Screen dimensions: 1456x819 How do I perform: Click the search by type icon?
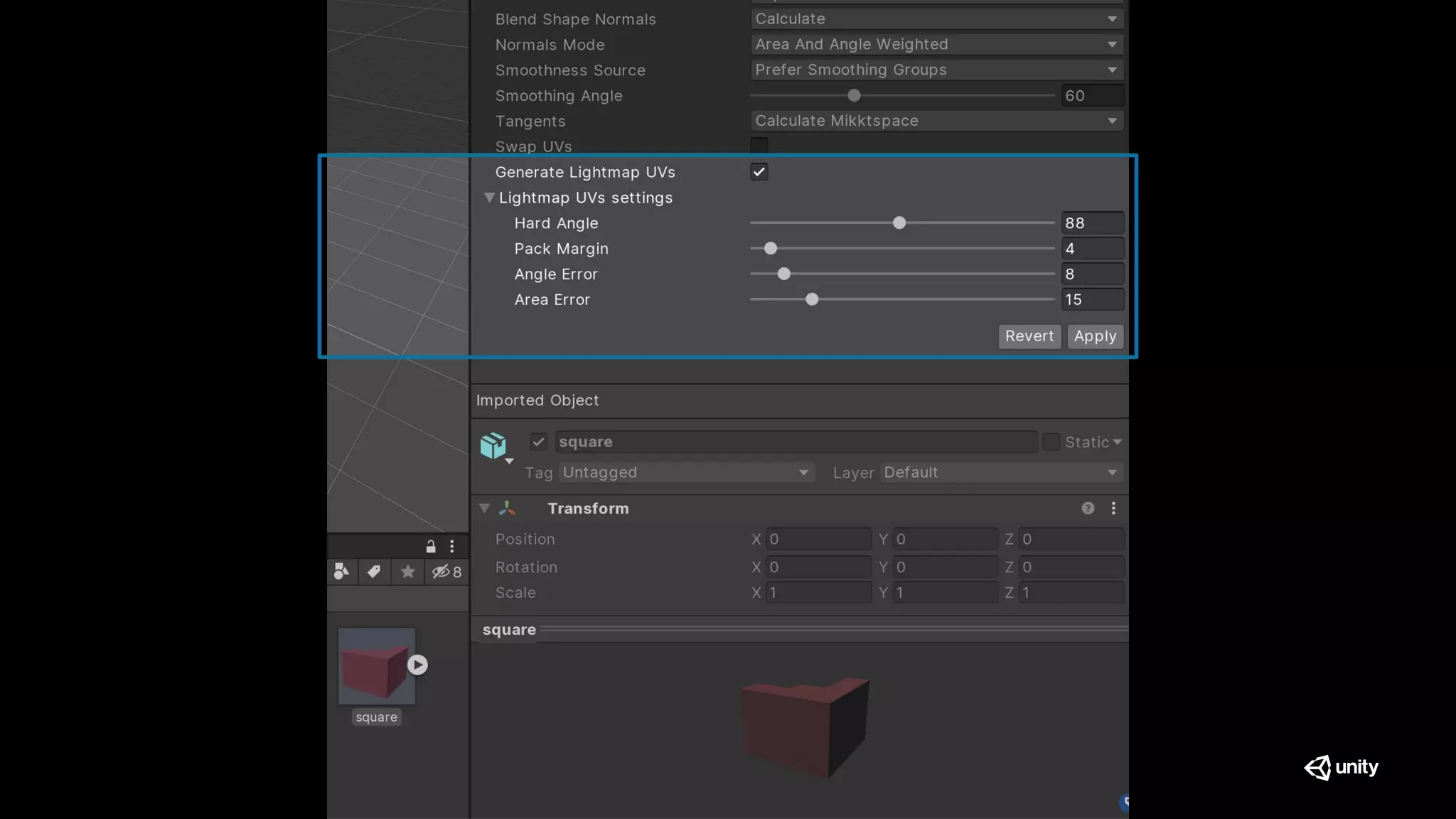click(341, 572)
